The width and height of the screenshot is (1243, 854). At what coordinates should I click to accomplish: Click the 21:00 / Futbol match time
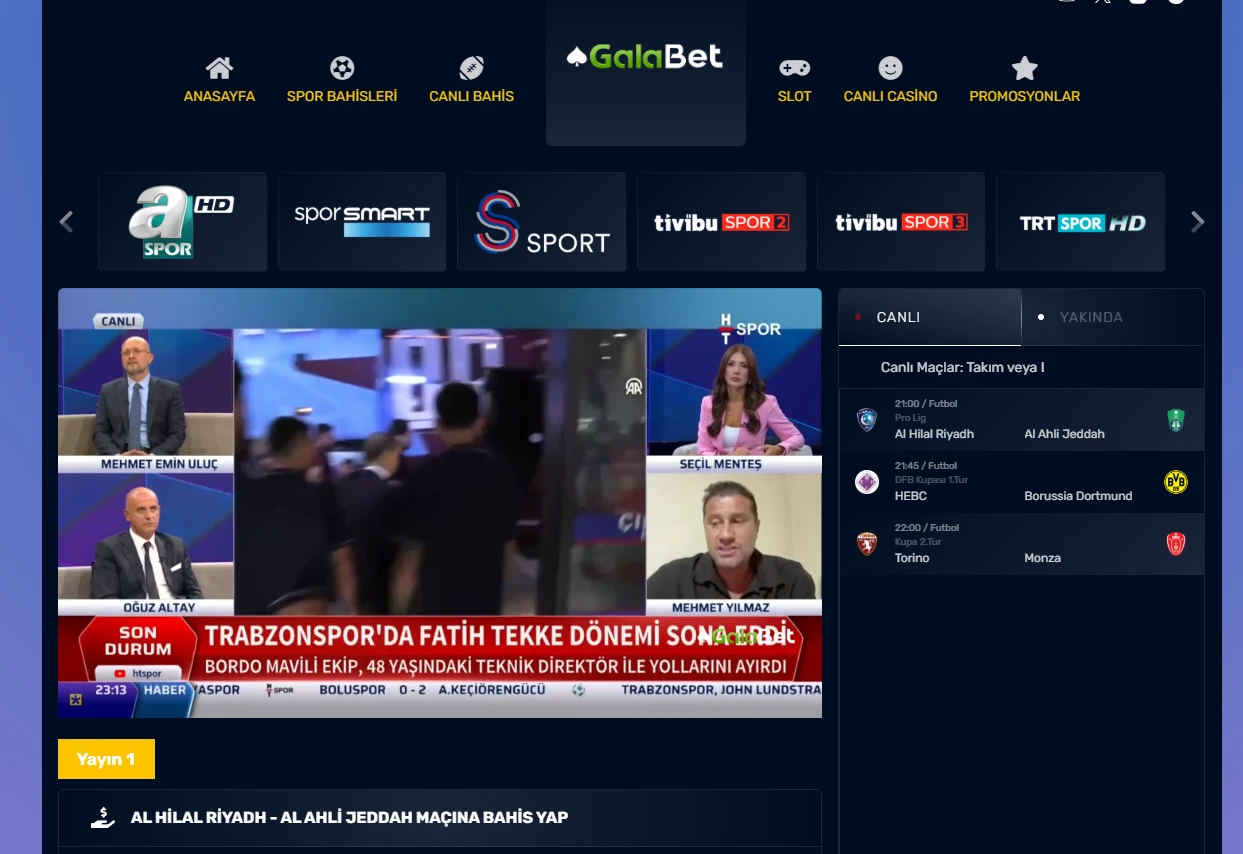pyautogui.click(x=926, y=404)
